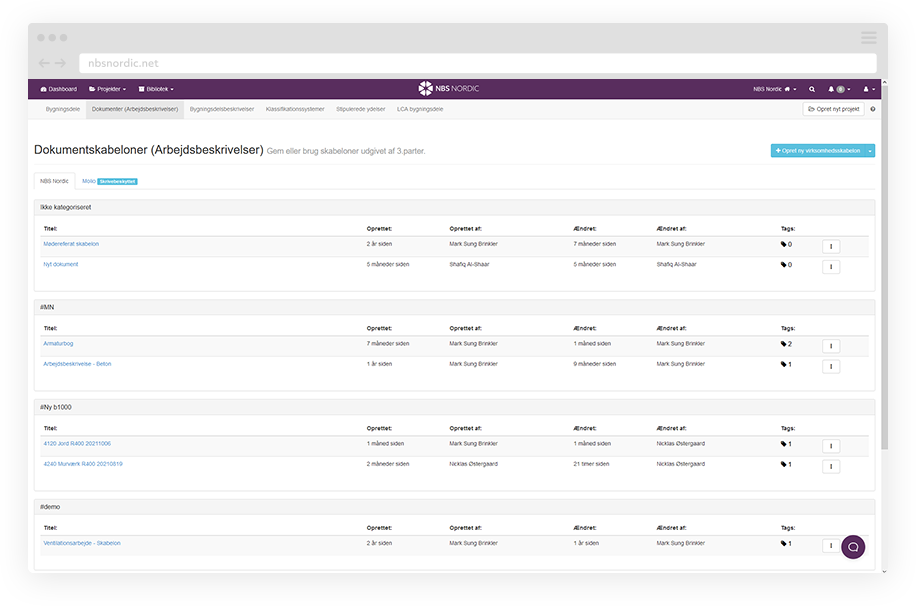Open the Ventilationsarbejde - Skabelon link
Image resolution: width=916 pixels, height=606 pixels.
pyautogui.click(x=82, y=543)
